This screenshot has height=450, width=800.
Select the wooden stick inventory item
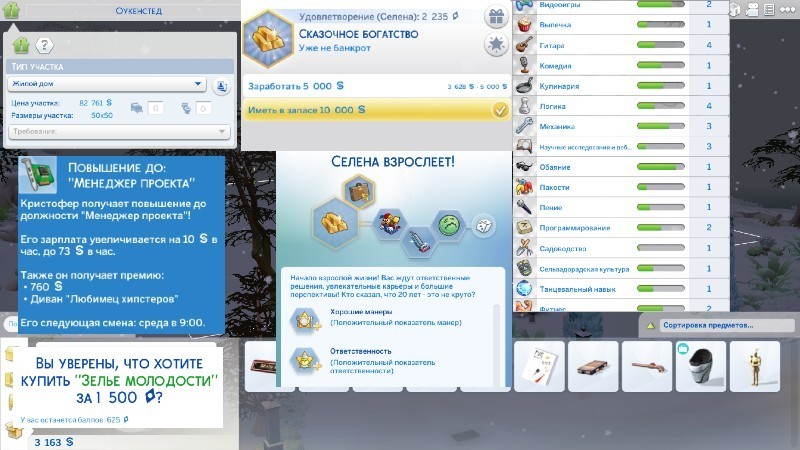coord(647,366)
